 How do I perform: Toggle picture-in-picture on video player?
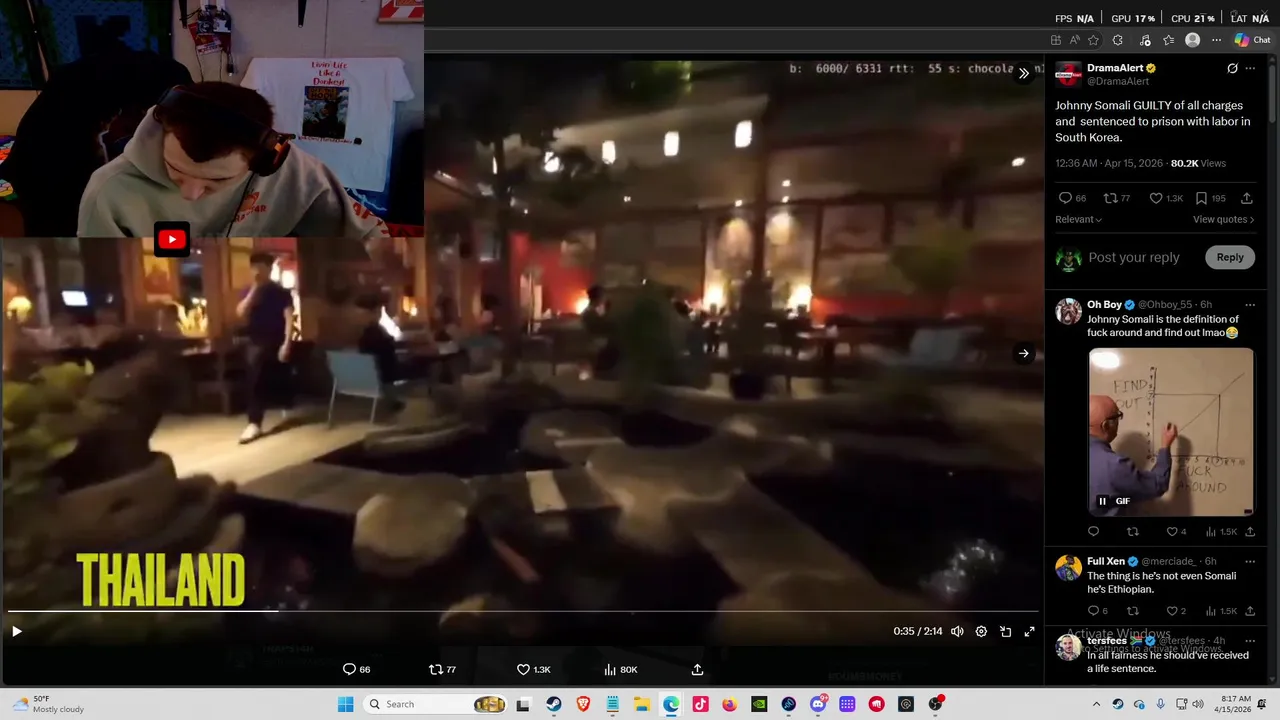pos(1005,631)
